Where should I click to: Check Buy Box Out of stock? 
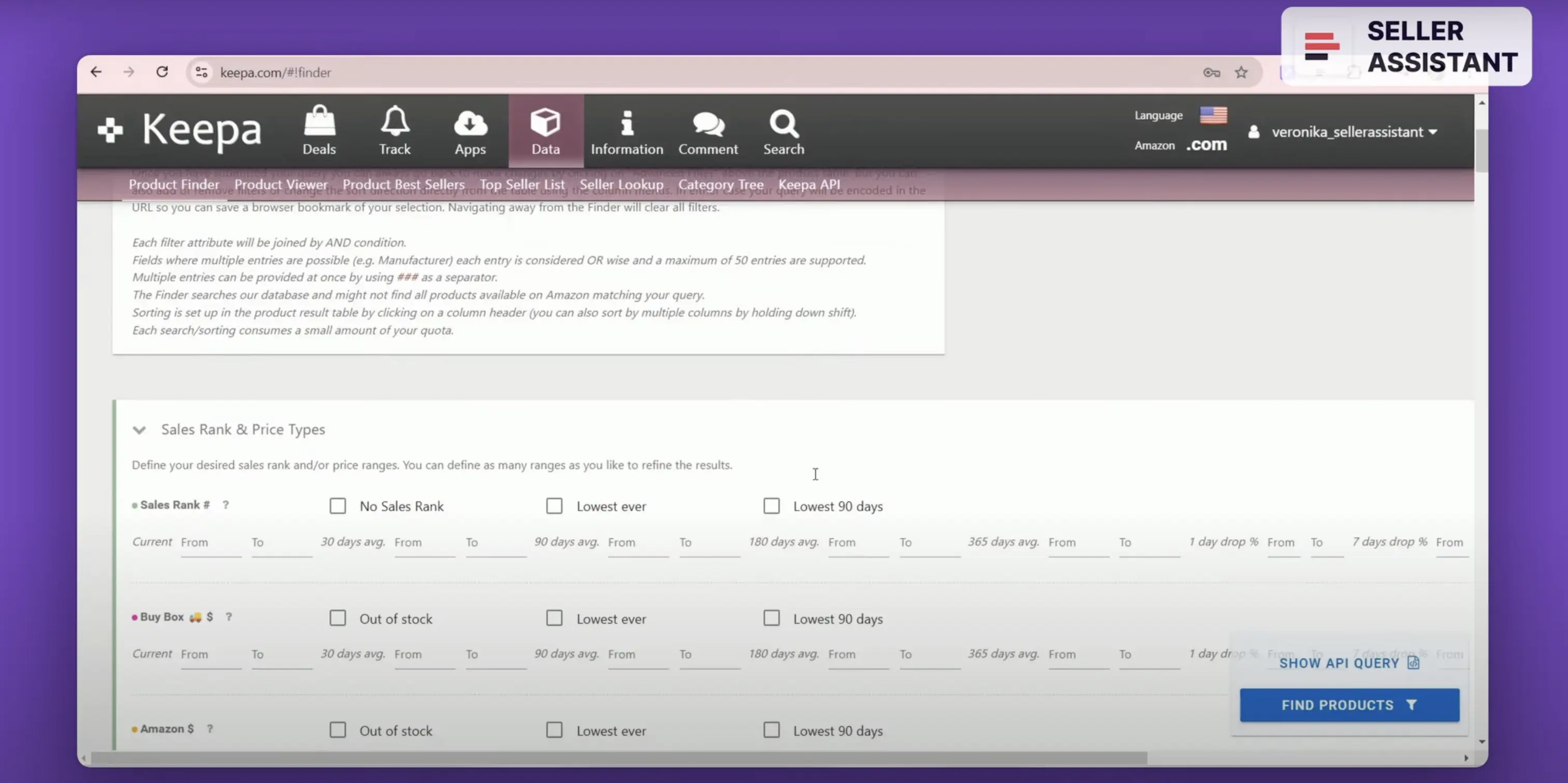(x=338, y=618)
